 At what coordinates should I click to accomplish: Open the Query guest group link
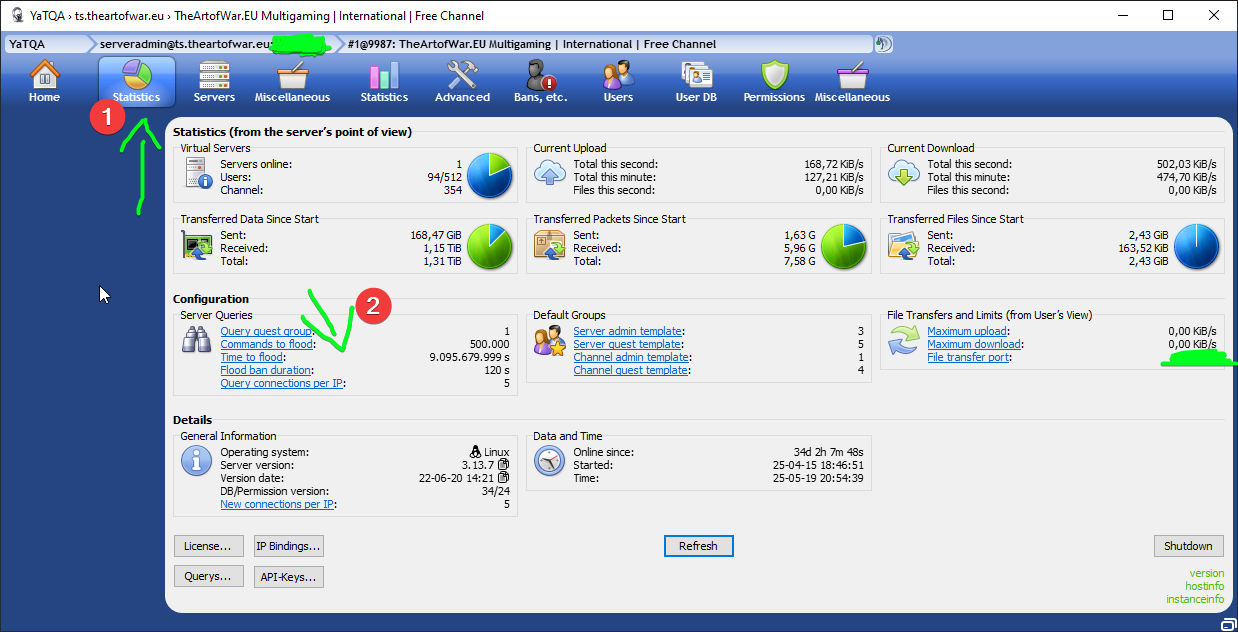tap(267, 331)
